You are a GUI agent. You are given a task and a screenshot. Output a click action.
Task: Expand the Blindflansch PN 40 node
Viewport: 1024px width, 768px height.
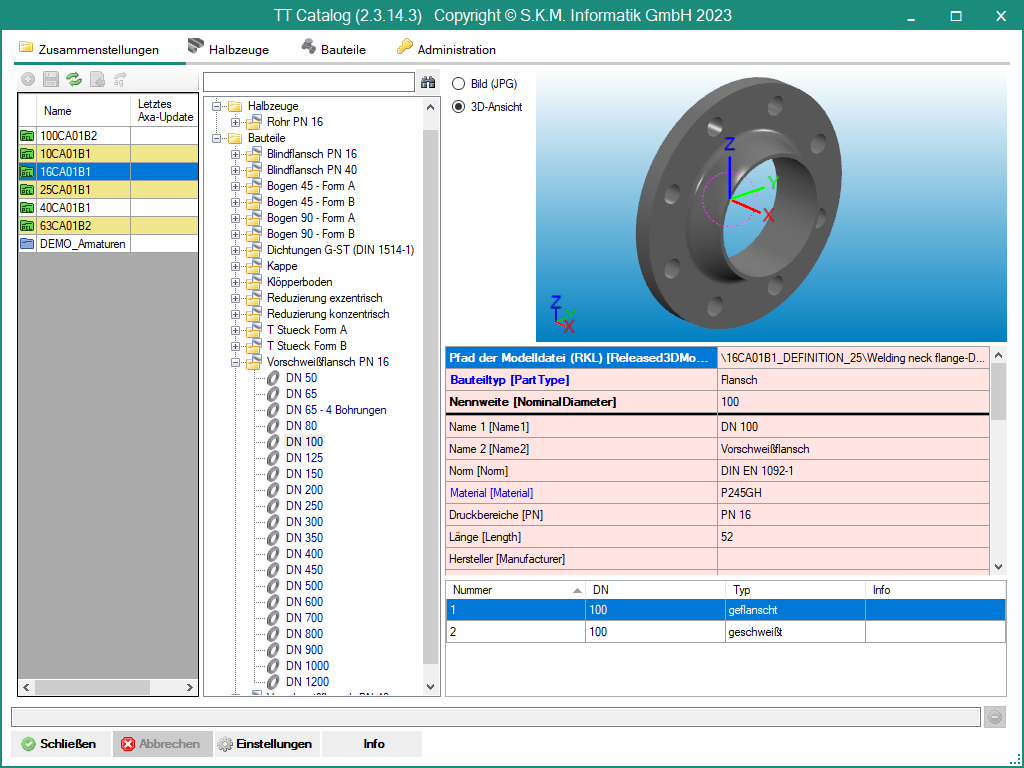236,170
